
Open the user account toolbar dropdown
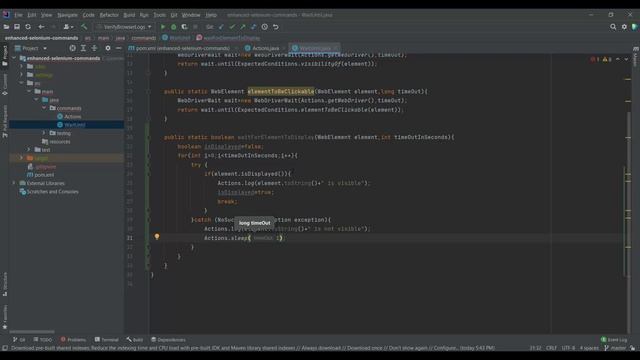(68, 27)
